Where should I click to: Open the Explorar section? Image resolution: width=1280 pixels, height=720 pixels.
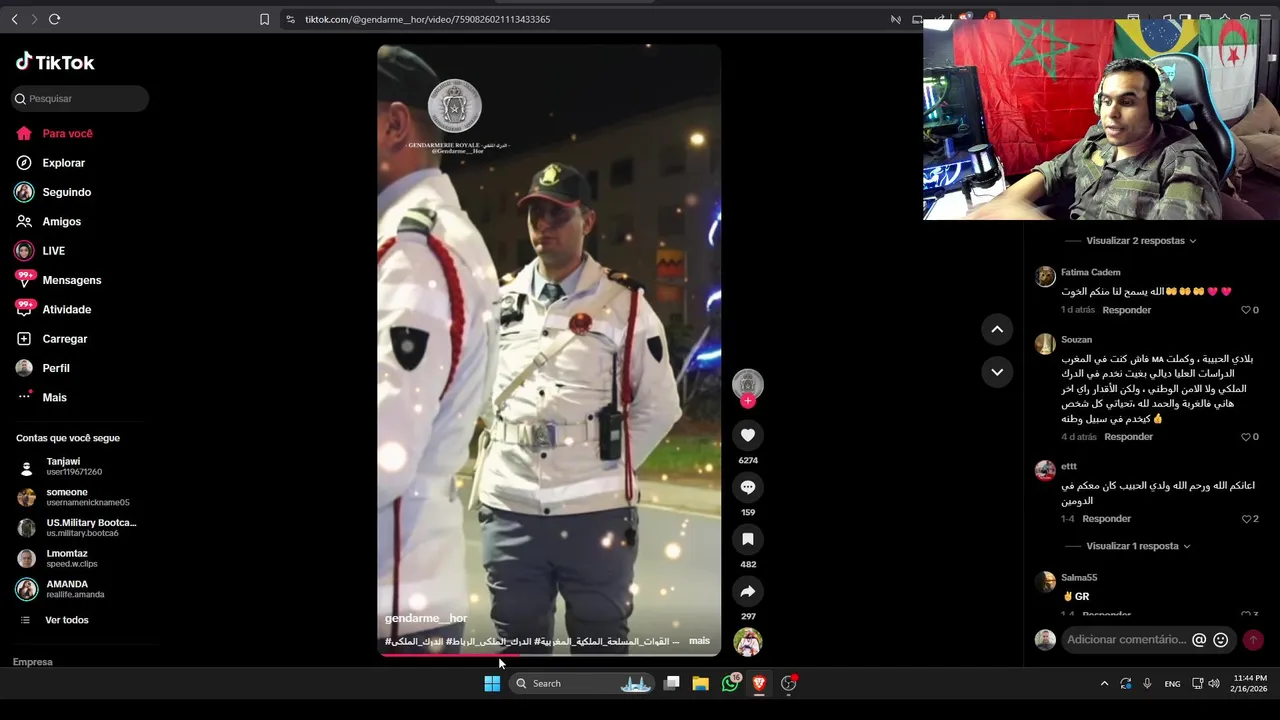click(x=63, y=163)
